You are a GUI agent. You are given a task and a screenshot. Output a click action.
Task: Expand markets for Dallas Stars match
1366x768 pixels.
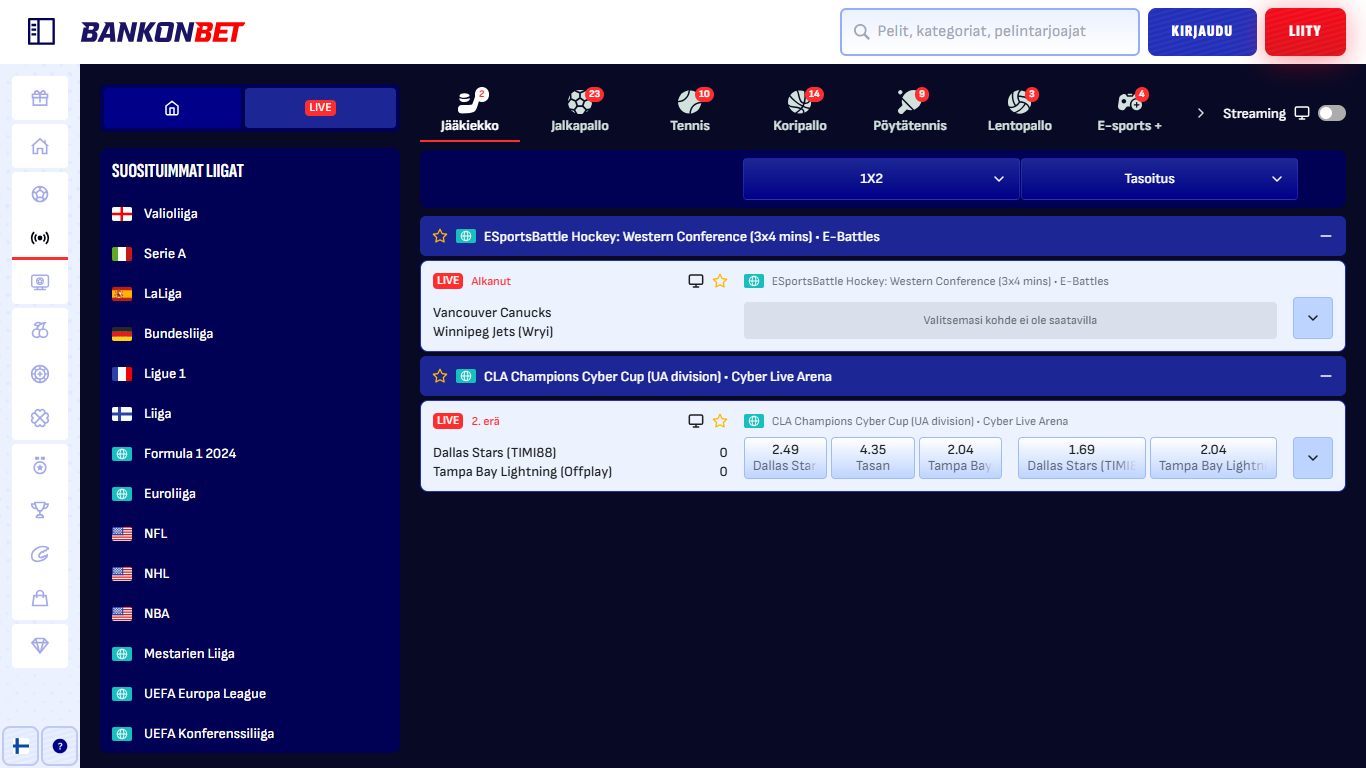1313,458
